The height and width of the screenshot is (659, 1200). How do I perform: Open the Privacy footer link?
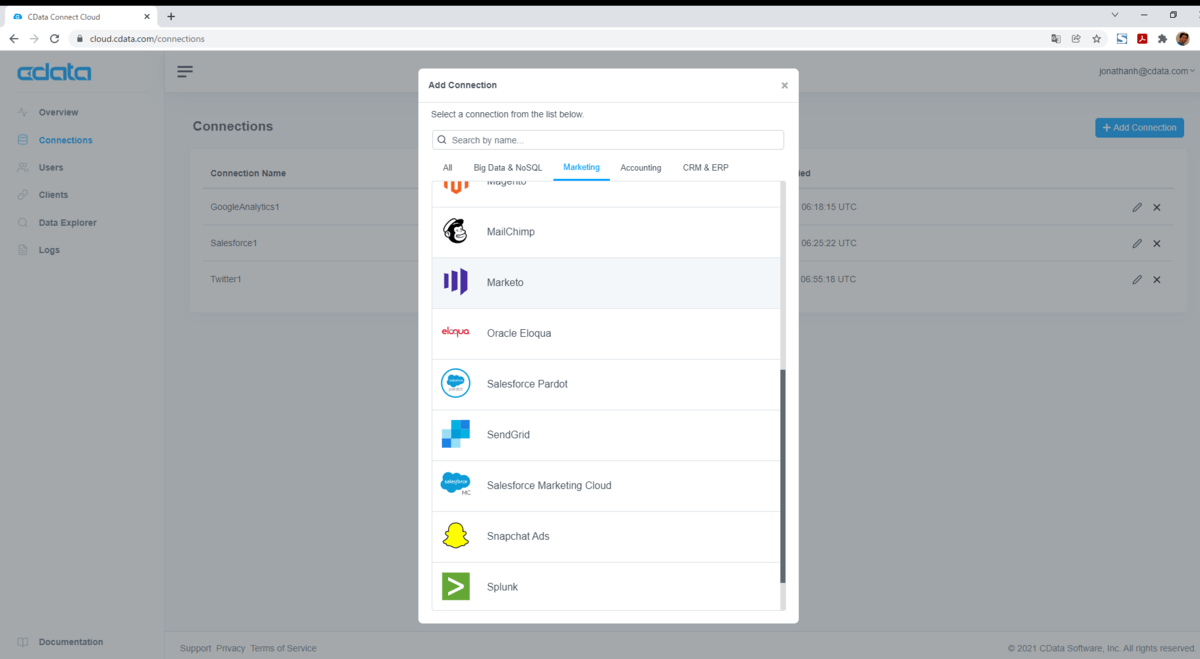click(231, 648)
